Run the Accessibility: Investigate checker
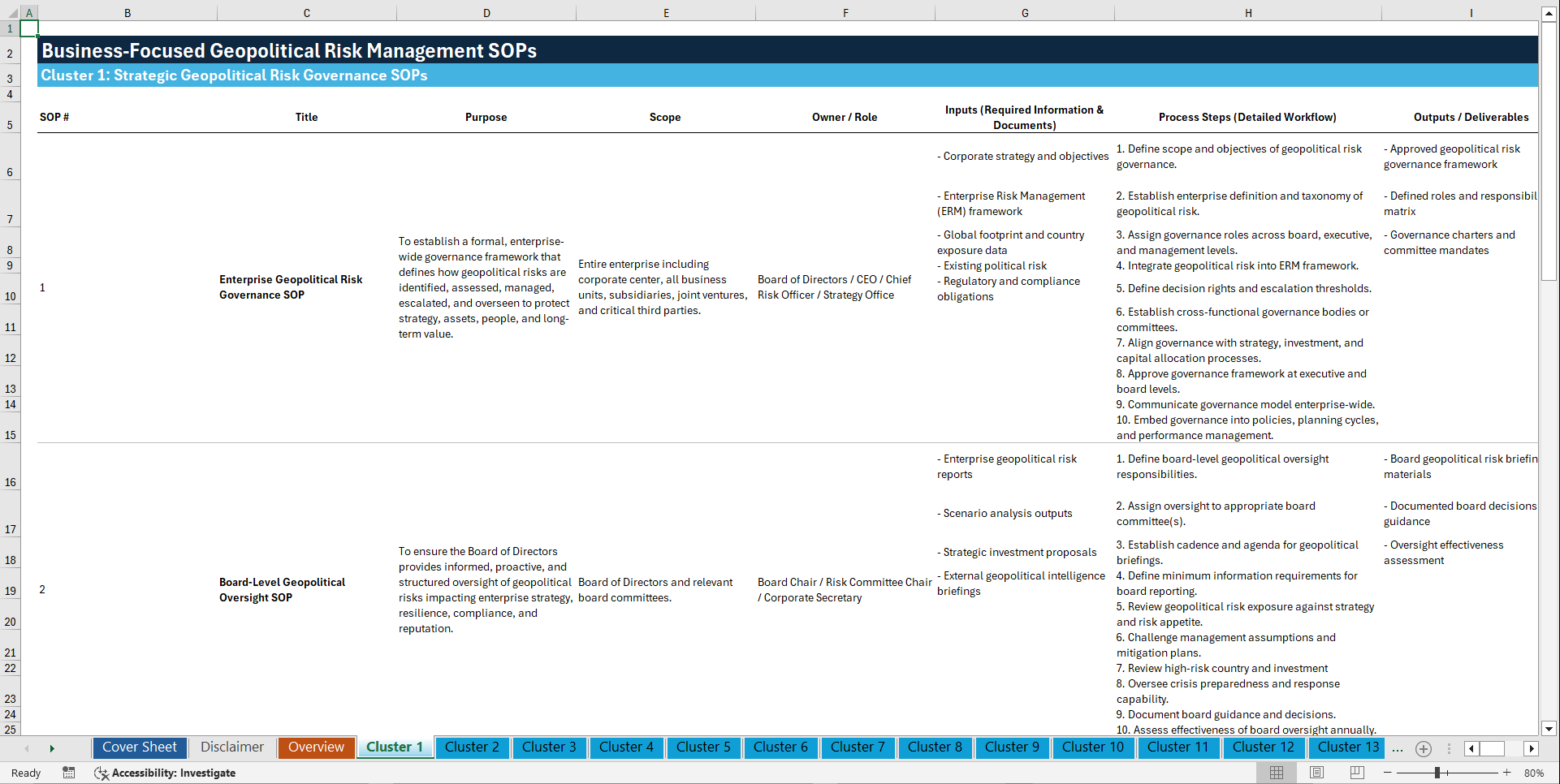The image size is (1560, 784). point(165,773)
